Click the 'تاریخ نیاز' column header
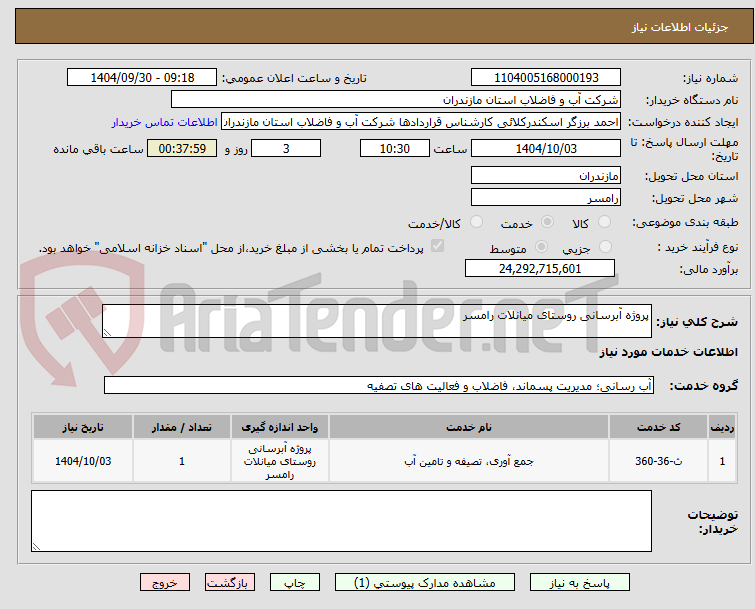This screenshot has width=755, height=609. (83, 427)
